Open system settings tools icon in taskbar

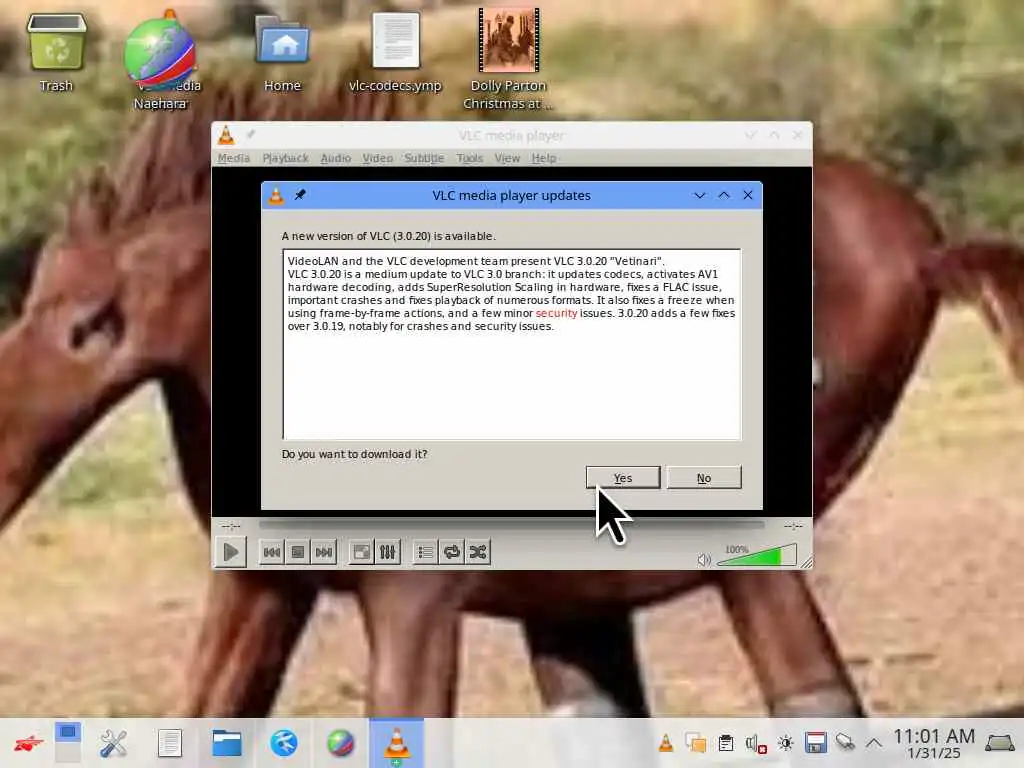click(x=113, y=743)
